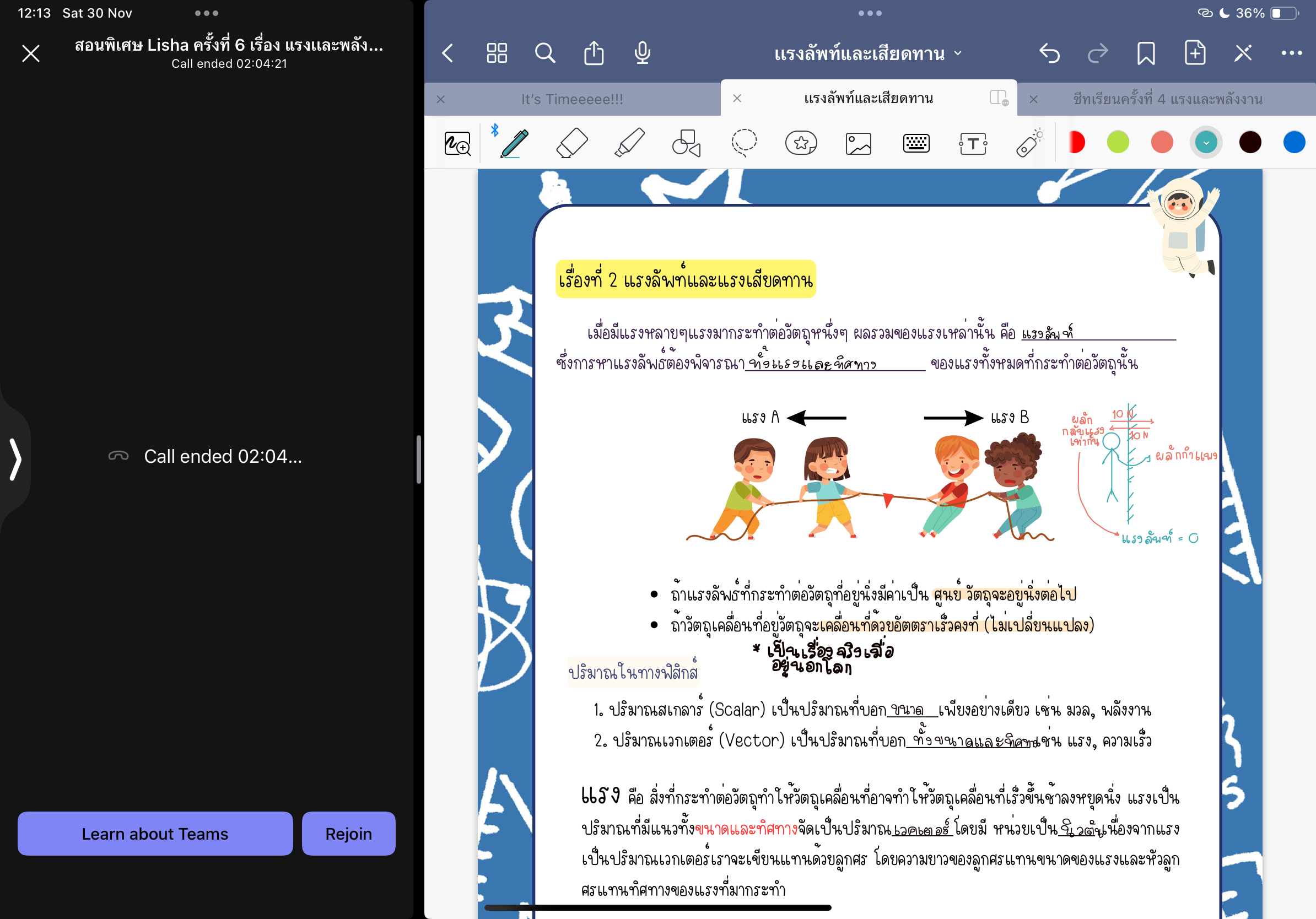The width and height of the screenshot is (1316, 919).
Task: Switch to the It's Timeeeee!!! tab
Action: [571, 98]
